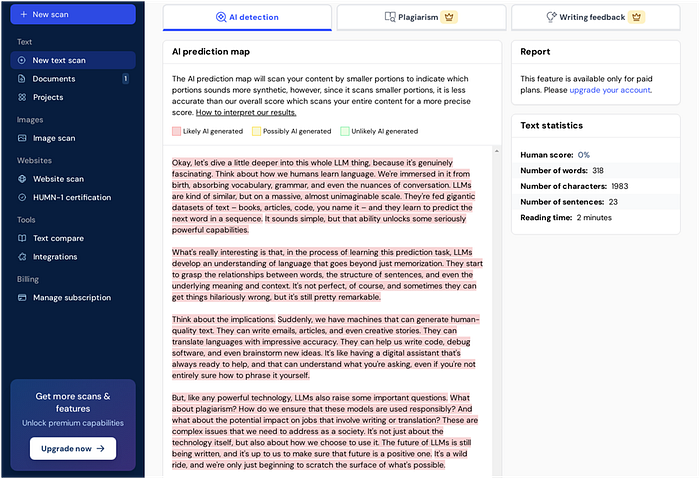Follow the 'upgrade your account' link
The image size is (700, 479).
click(610, 90)
